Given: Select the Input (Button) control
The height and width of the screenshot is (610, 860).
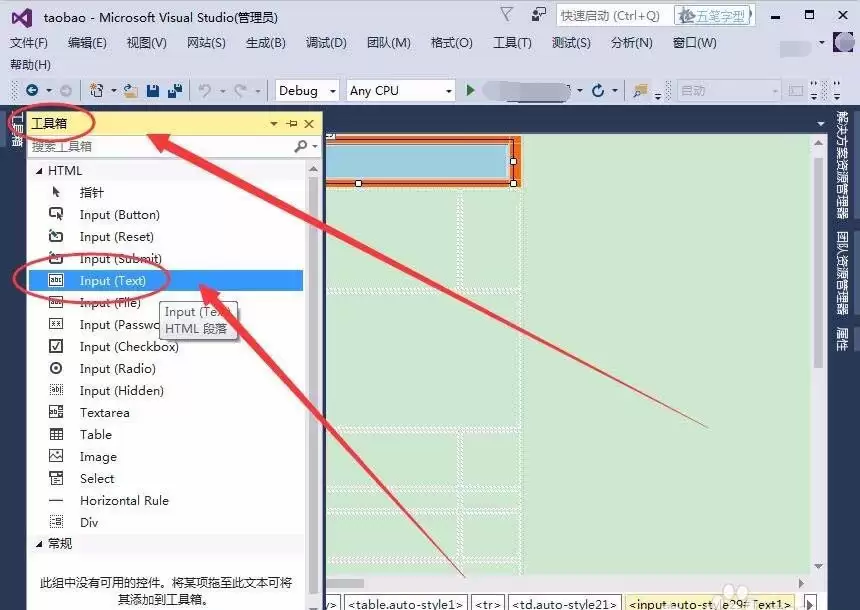Looking at the screenshot, I should [120, 214].
